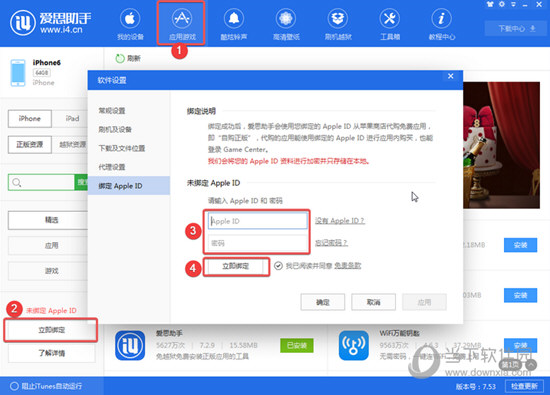The width and height of the screenshot is (550, 395).
Task: Open 免责条款 disclaimer link
Action: click(x=347, y=266)
